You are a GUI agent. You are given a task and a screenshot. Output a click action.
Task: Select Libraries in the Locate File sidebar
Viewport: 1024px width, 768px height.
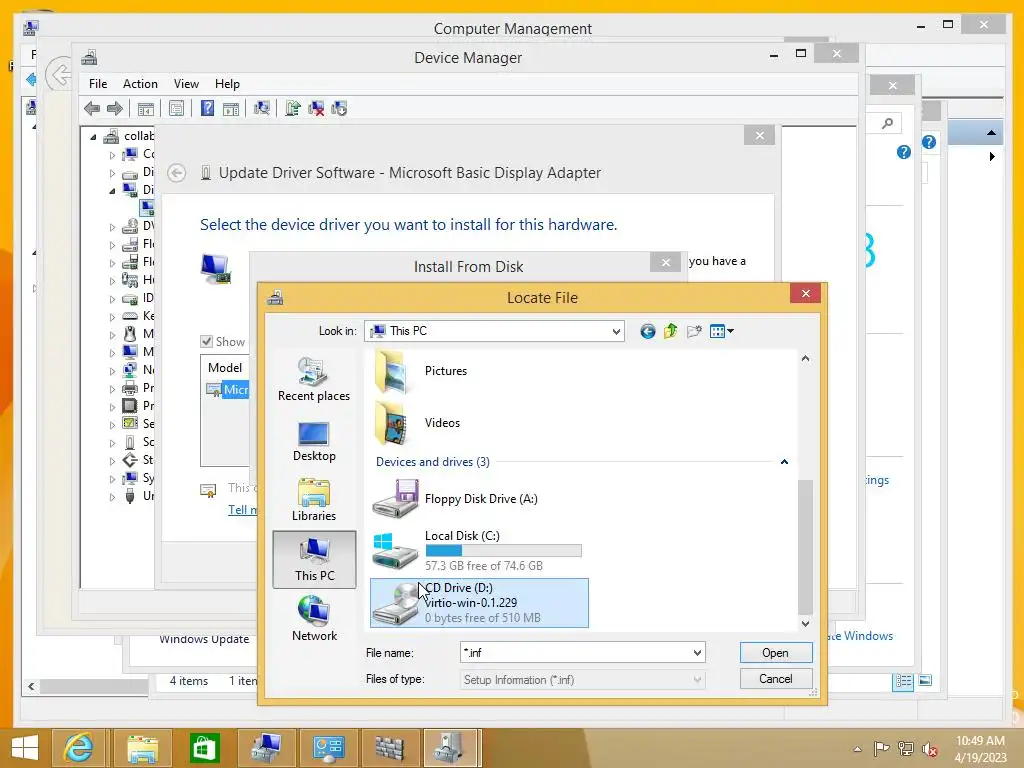tap(314, 500)
